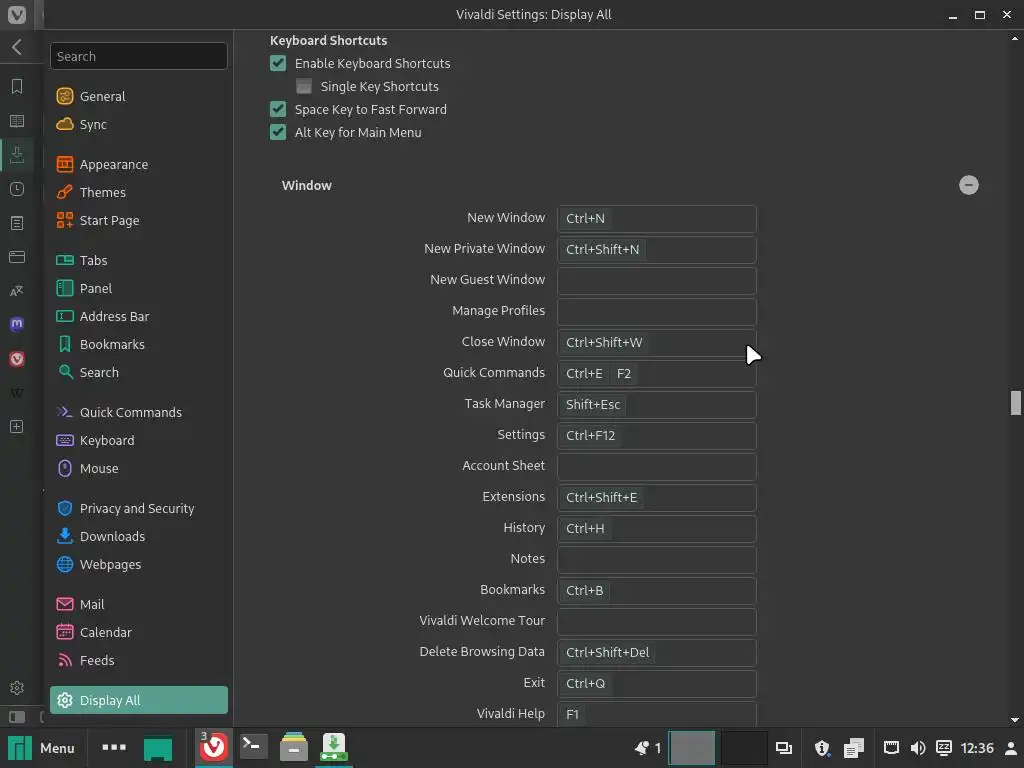Toggle Space Key to Fast Forward checkbox

[278, 109]
